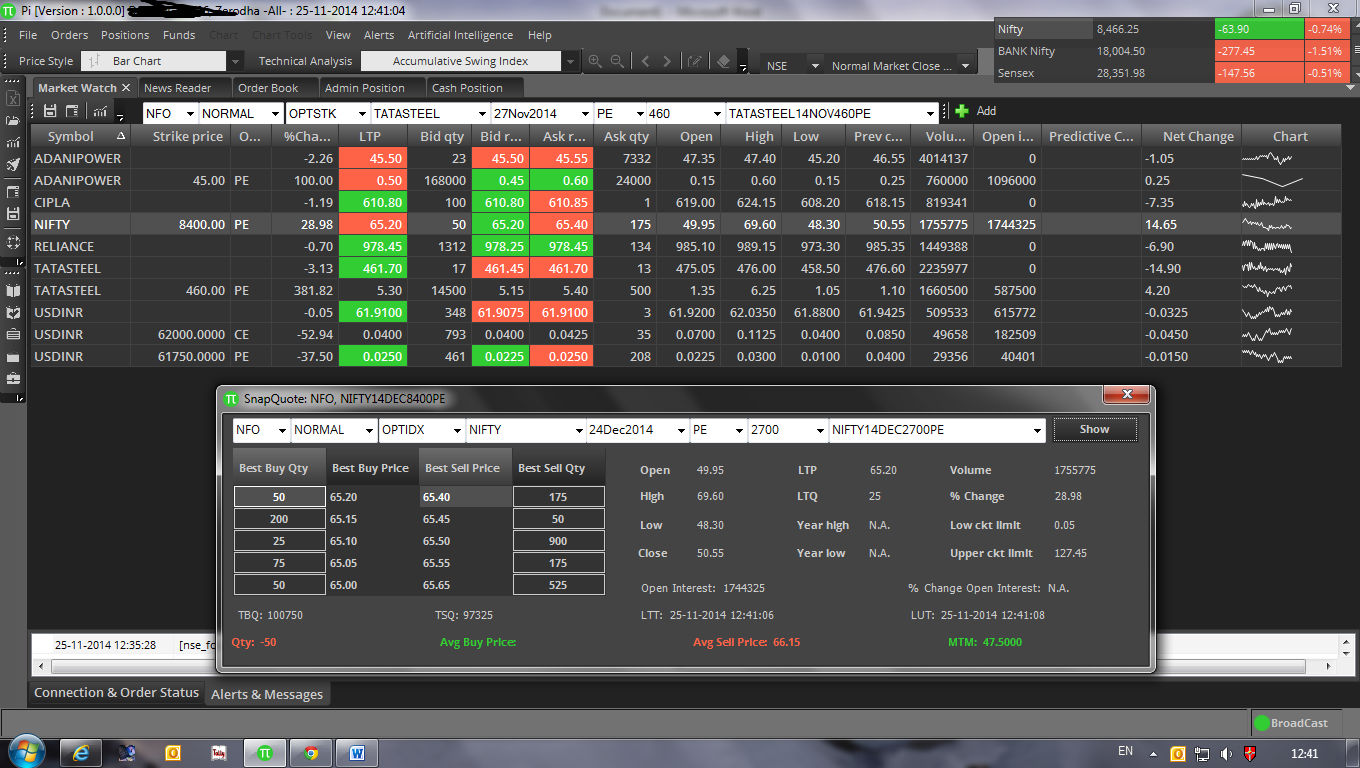Click the best buy price 65.20
The image size is (1360, 768).
(372, 497)
